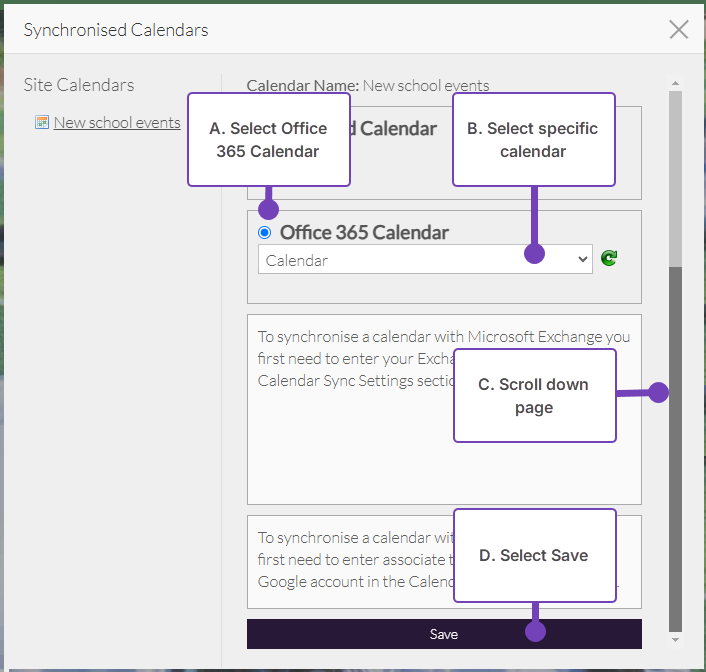706x672 pixels.
Task: Click the Site Calendars heading
Action: (x=79, y=86)
